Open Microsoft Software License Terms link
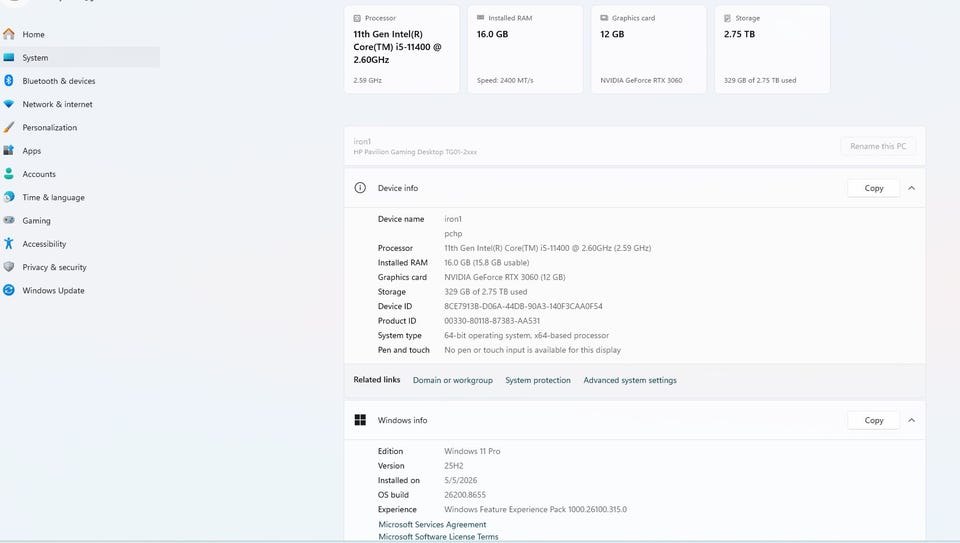960x543 pixels. (438, 537)
